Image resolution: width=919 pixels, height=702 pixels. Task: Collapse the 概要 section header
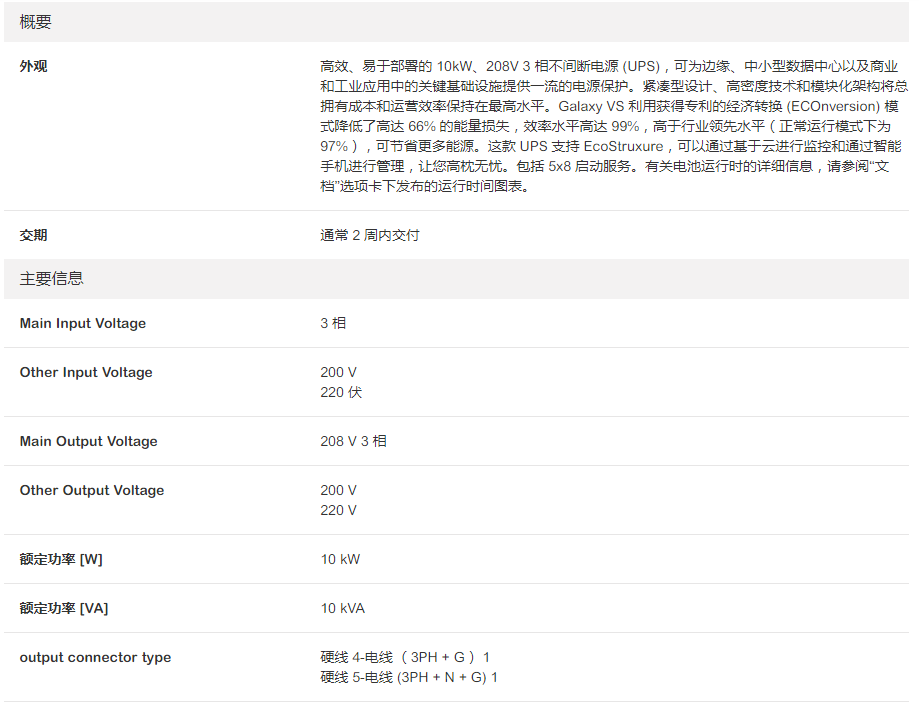pyautogui.click(x=36, y=22)
